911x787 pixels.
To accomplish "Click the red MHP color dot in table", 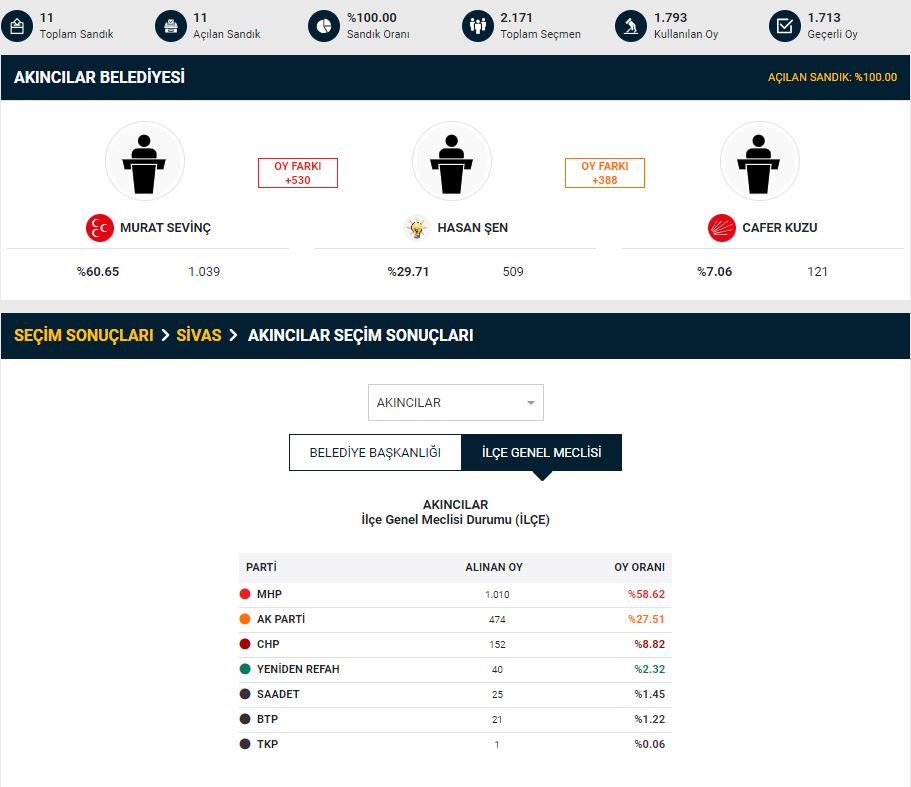I will pyautogui.click(x=245, y=594).
